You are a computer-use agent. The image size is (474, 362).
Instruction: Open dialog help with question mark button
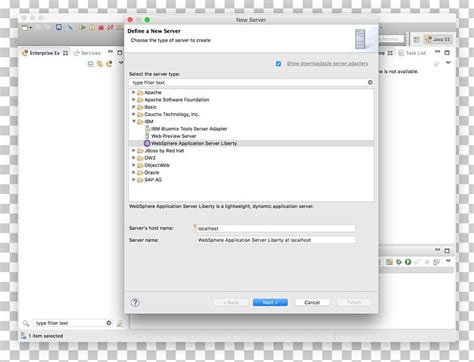pos(135,302)
